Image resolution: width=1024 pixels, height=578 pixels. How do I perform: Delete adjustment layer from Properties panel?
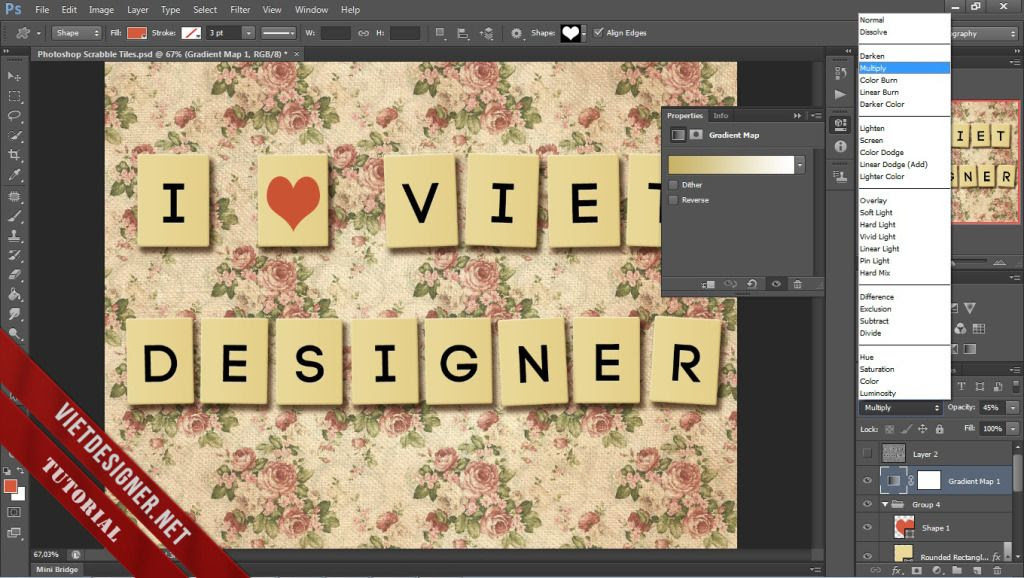coord(797,284)
